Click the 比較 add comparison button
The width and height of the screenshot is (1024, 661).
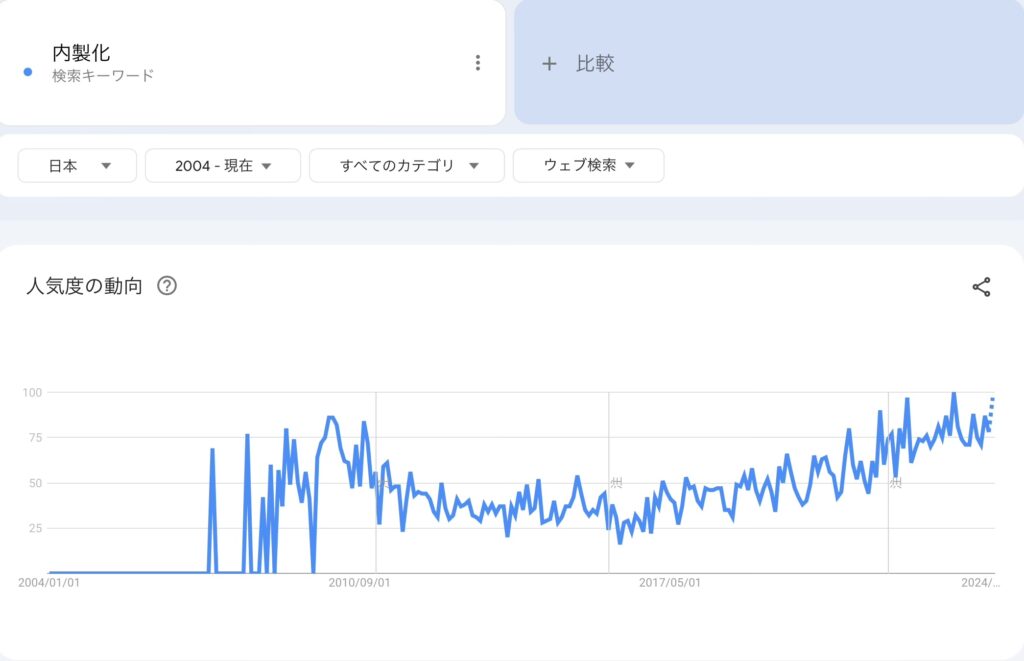pos(769,63)
